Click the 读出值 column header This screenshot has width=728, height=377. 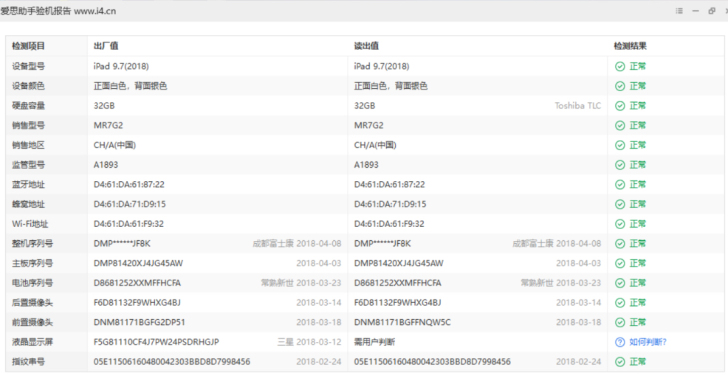pos(366,46)
